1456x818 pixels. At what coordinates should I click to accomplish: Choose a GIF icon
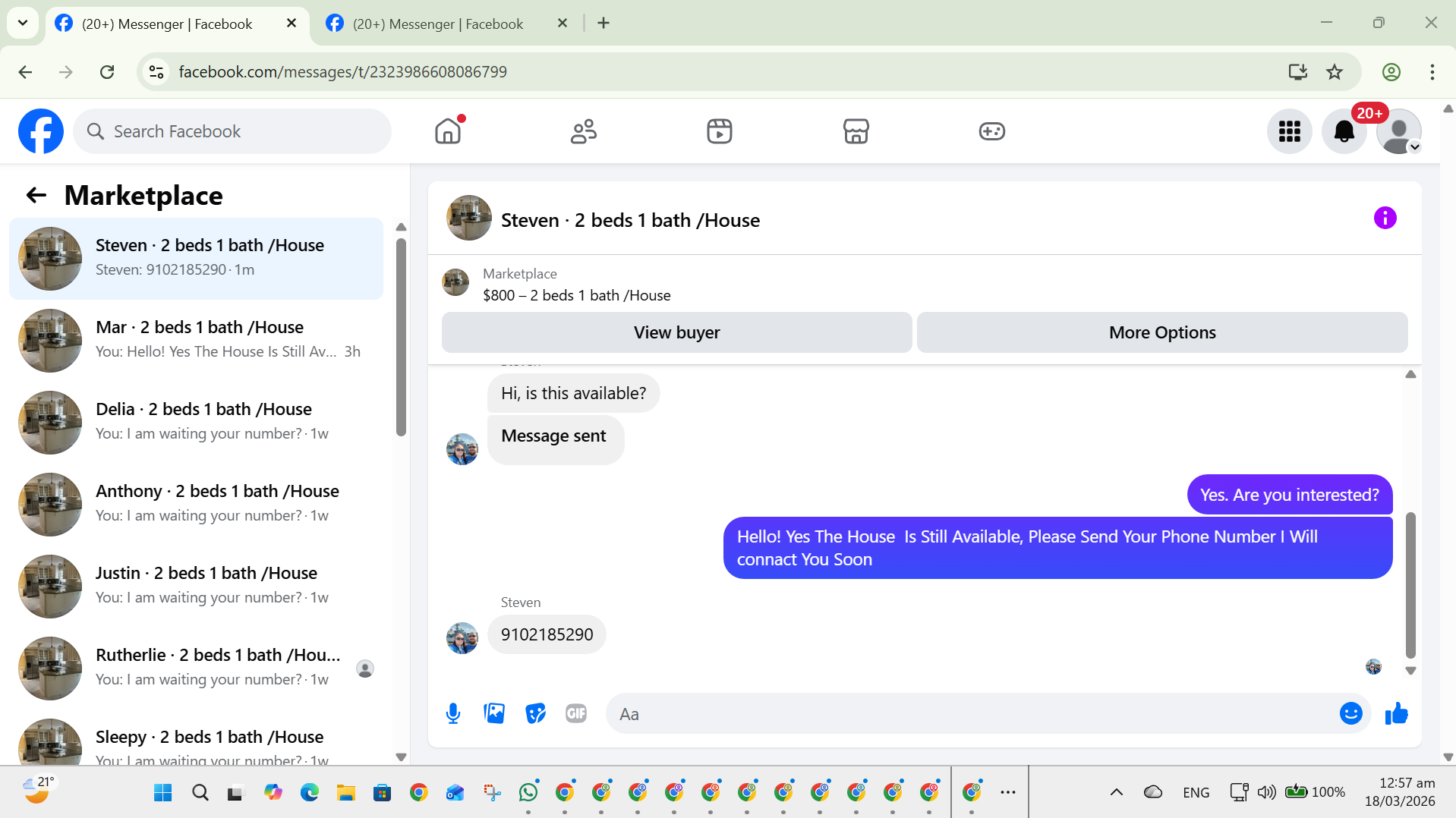point(576,713)
